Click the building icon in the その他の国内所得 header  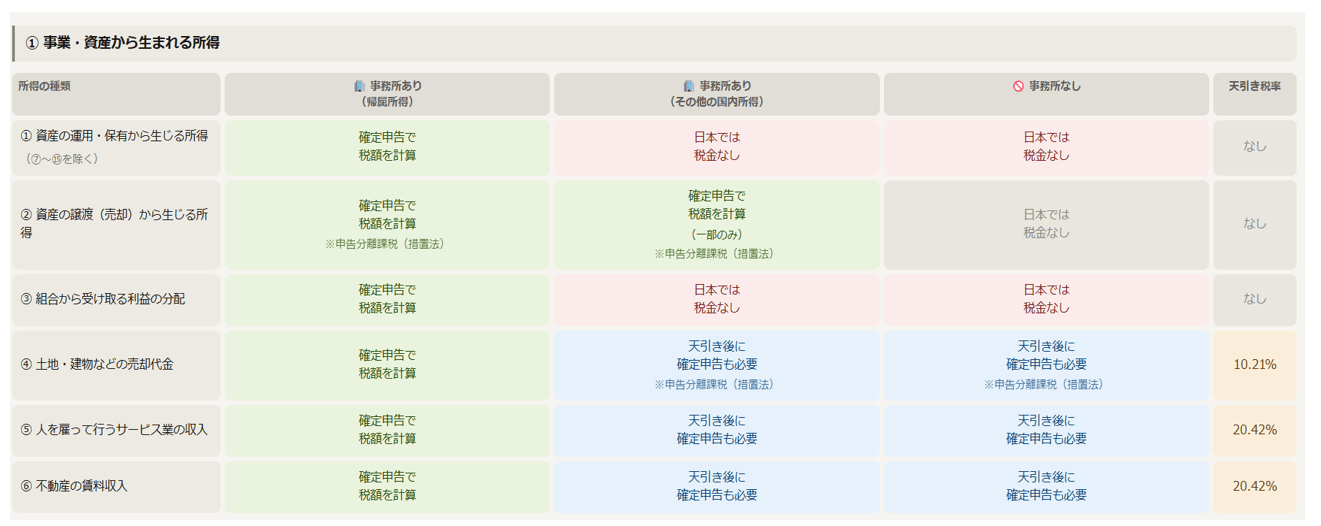[688, 87]
